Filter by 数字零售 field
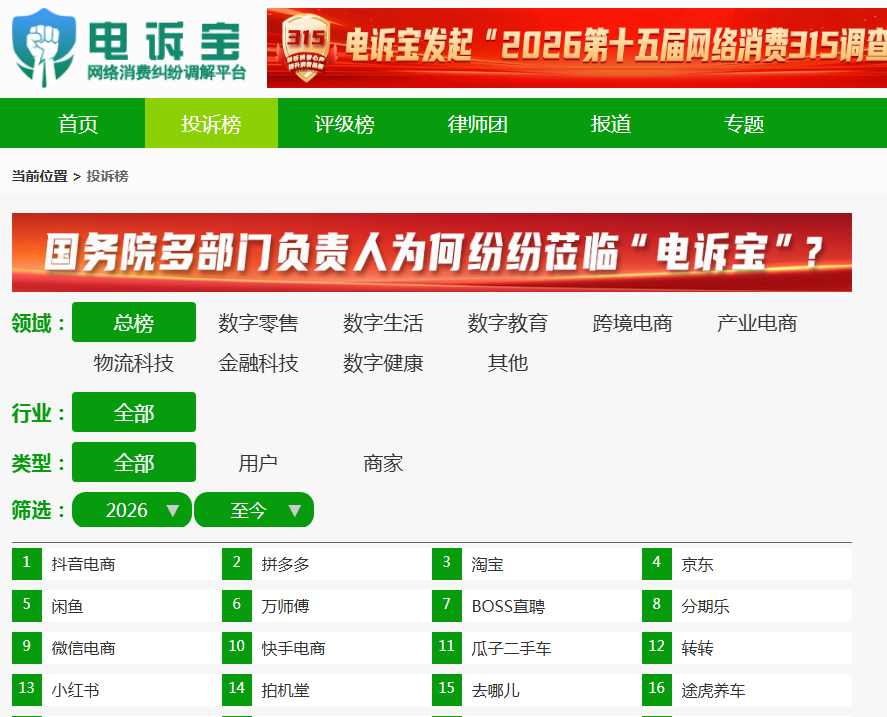Viewport: 887px width, 717px height. pyautogui.click(x=258, y=323)
